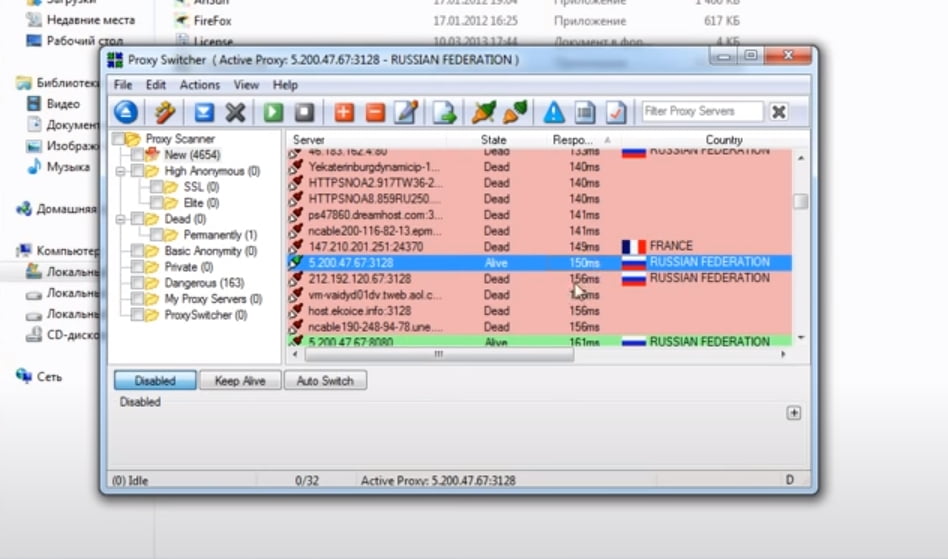Remove proxy with the red minus icon
Viewport: 948px width, 559px height.
pyautogui.click(x=375, y=112)
